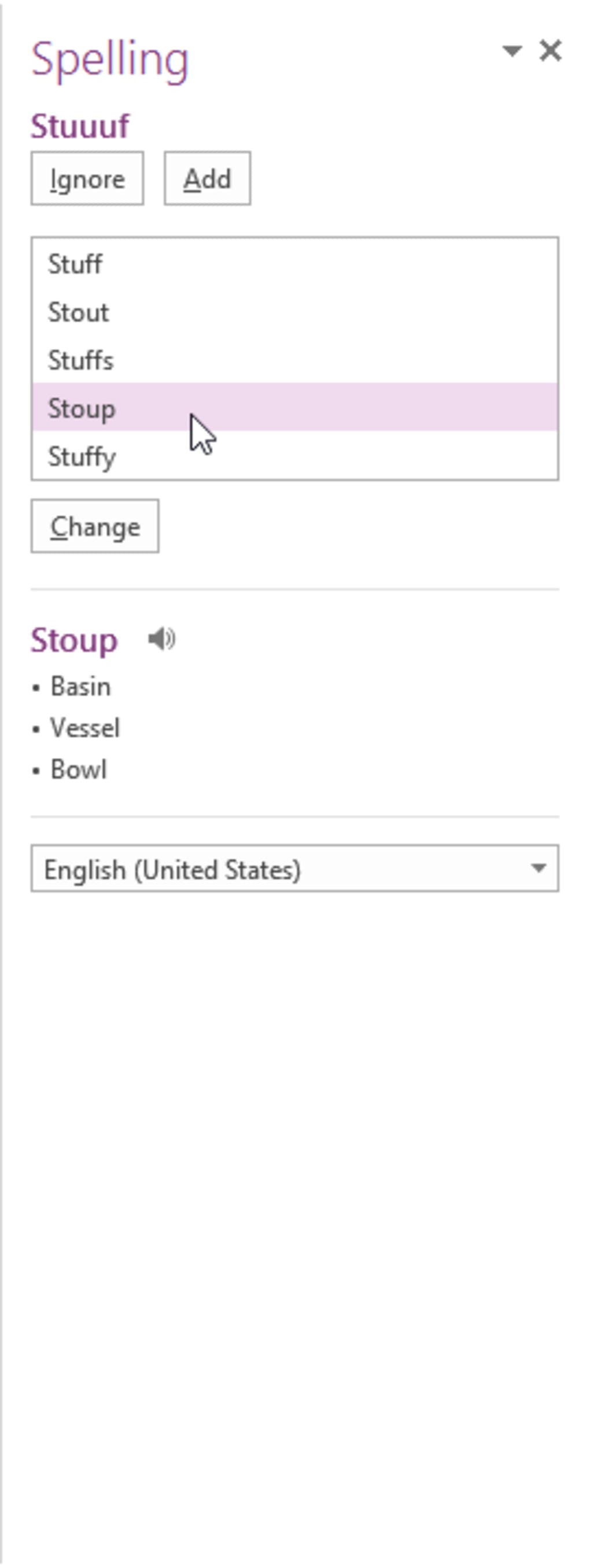Add Stuuuf to the dictionary
This screenshot has width=590, height=1568.
208,178
